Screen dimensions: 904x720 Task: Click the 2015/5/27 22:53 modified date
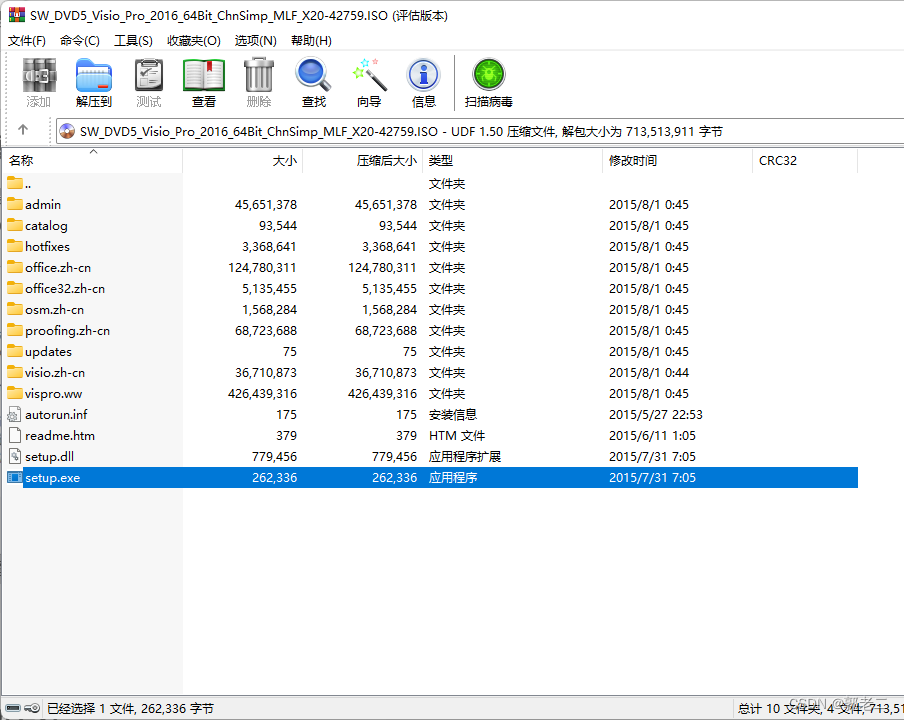coord(656,414)
